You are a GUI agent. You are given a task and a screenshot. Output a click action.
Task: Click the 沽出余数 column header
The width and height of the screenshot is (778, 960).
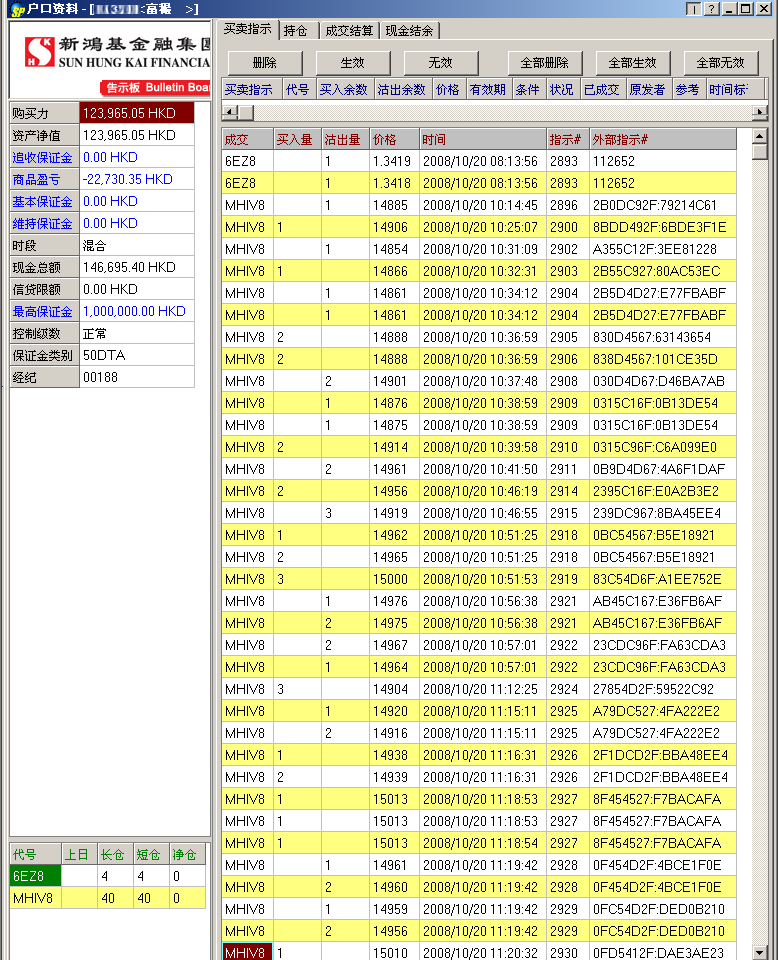pyautogui.click(x=403, y=89)
